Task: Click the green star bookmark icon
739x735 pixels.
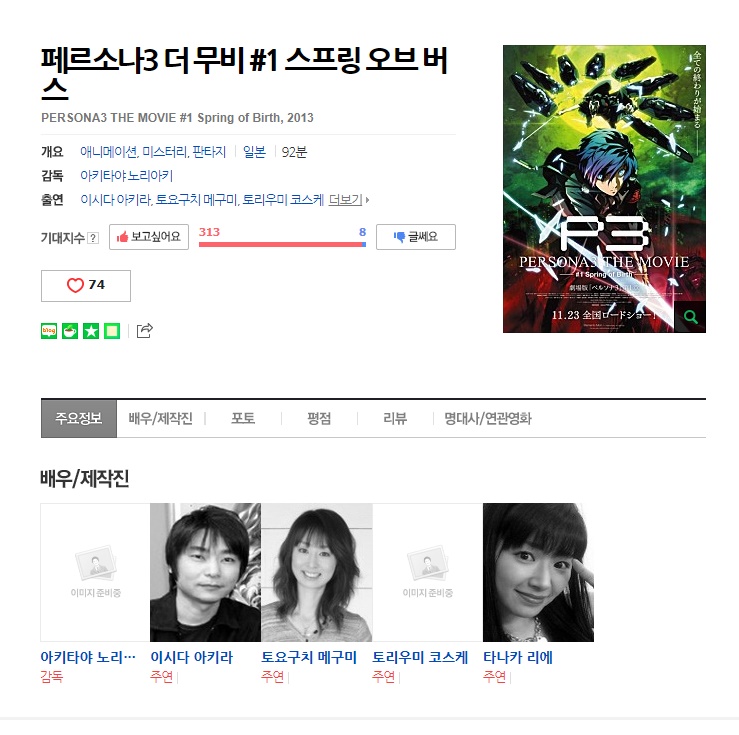Action: pos(91,331)
